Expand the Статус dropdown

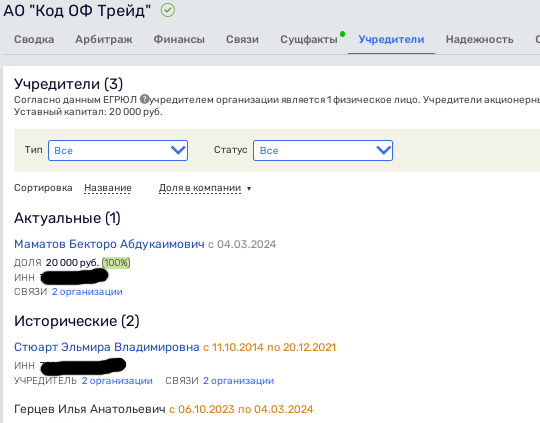[x=323, y=150]
